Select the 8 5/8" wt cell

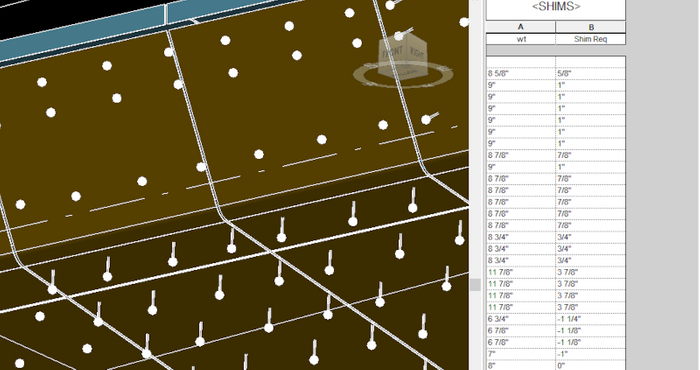tap(521, 74)
